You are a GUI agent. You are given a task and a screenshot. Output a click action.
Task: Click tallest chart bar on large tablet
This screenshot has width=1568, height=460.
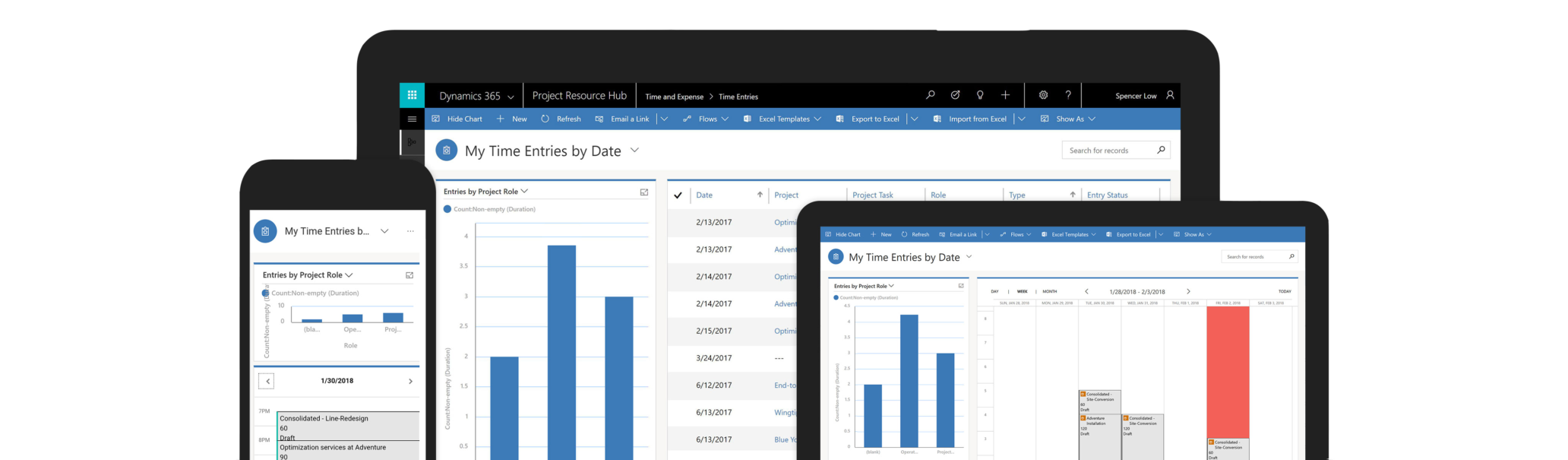click(561, 352)
